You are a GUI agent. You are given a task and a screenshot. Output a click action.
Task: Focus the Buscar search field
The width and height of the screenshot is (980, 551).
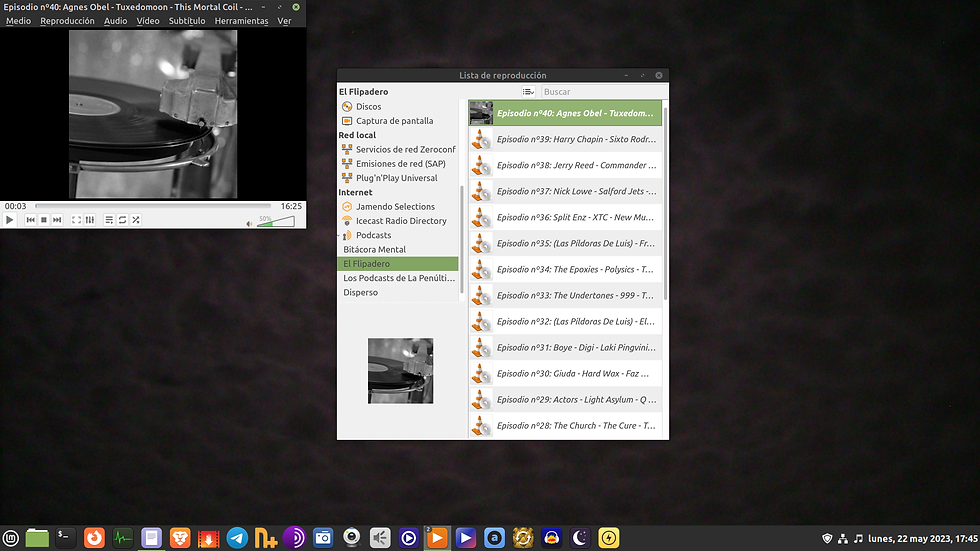point(603,92)
